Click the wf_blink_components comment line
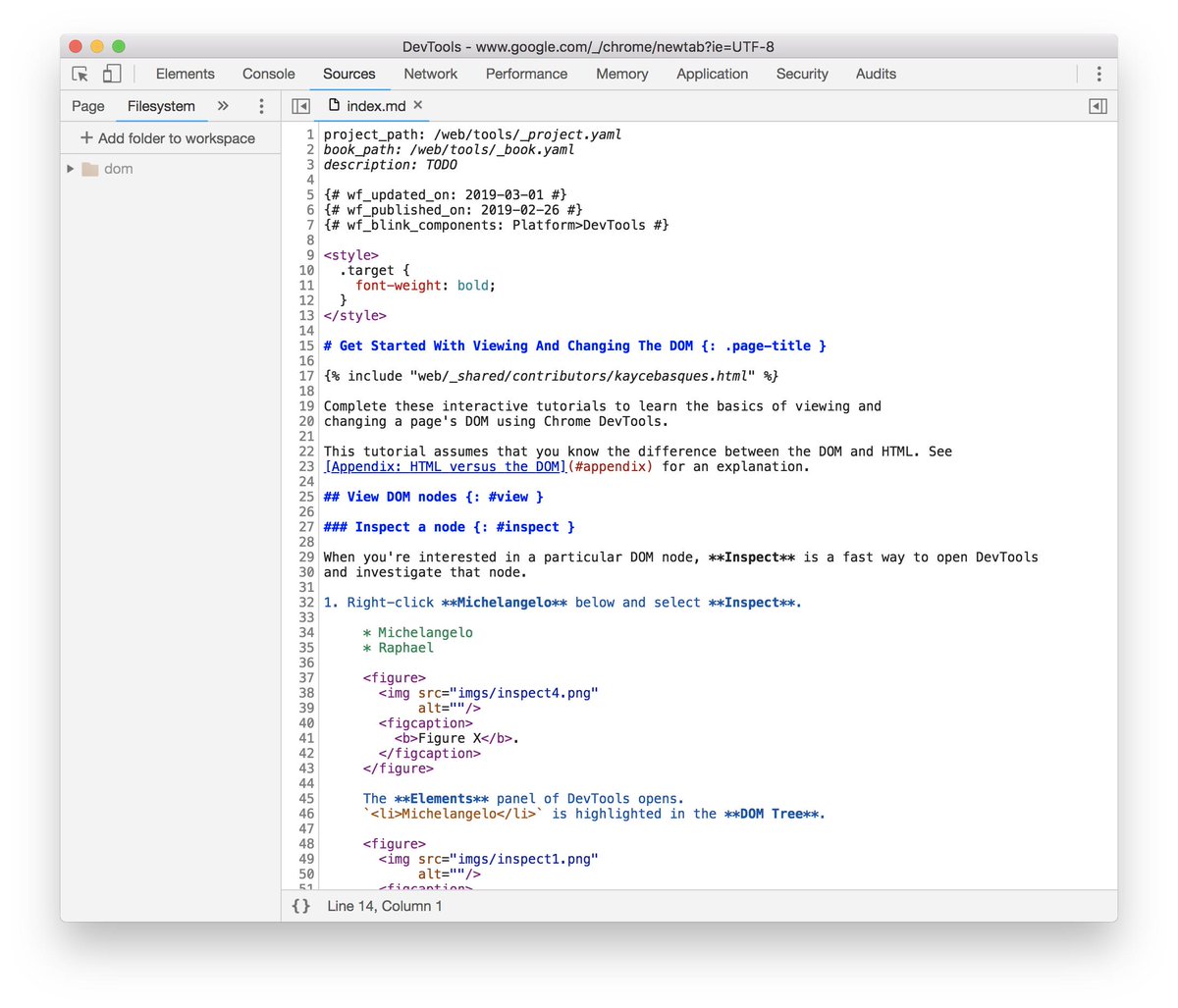This screenshot has width=1178, height=1008. (497, 225)
